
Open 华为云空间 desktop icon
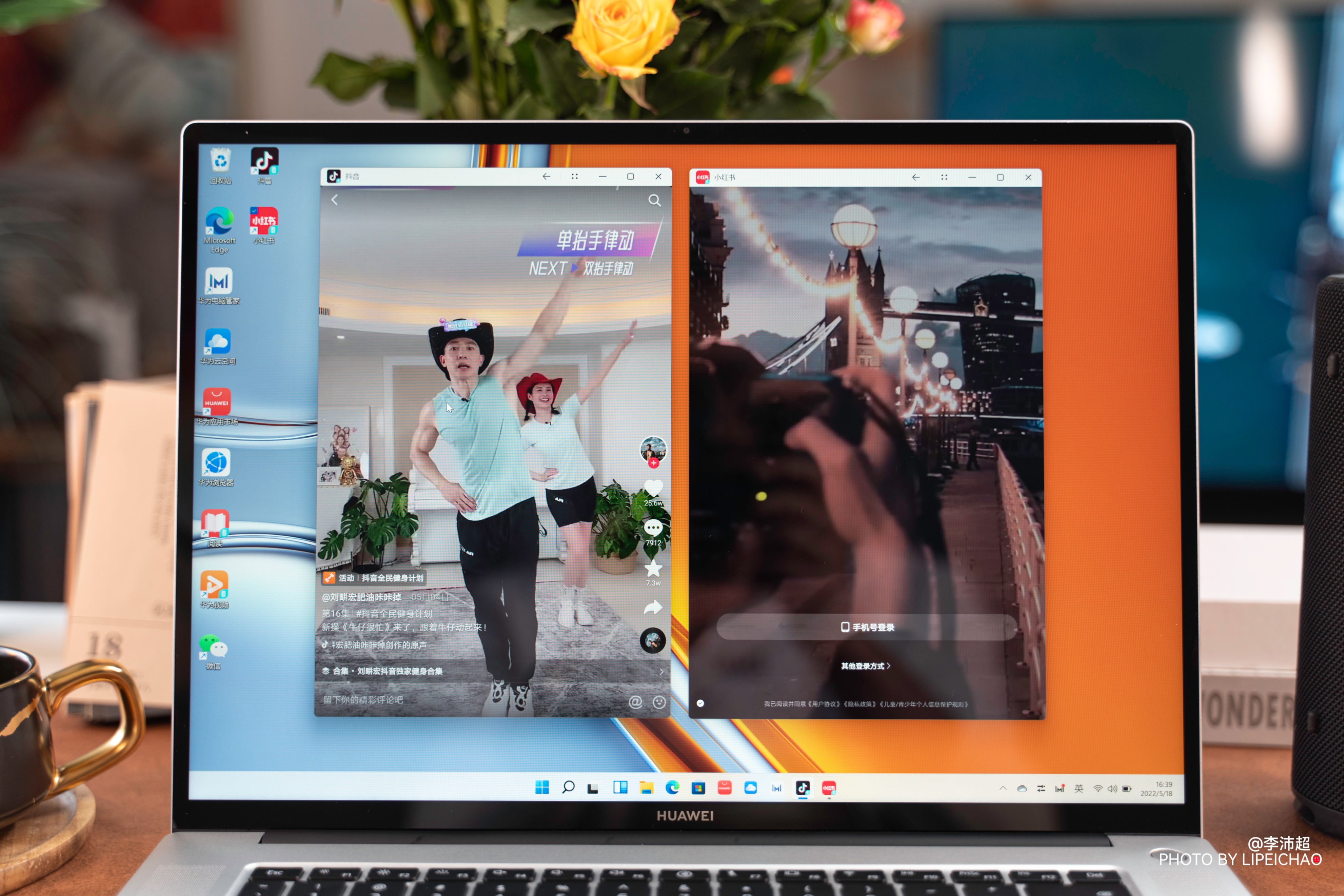(x=218, y=346)
